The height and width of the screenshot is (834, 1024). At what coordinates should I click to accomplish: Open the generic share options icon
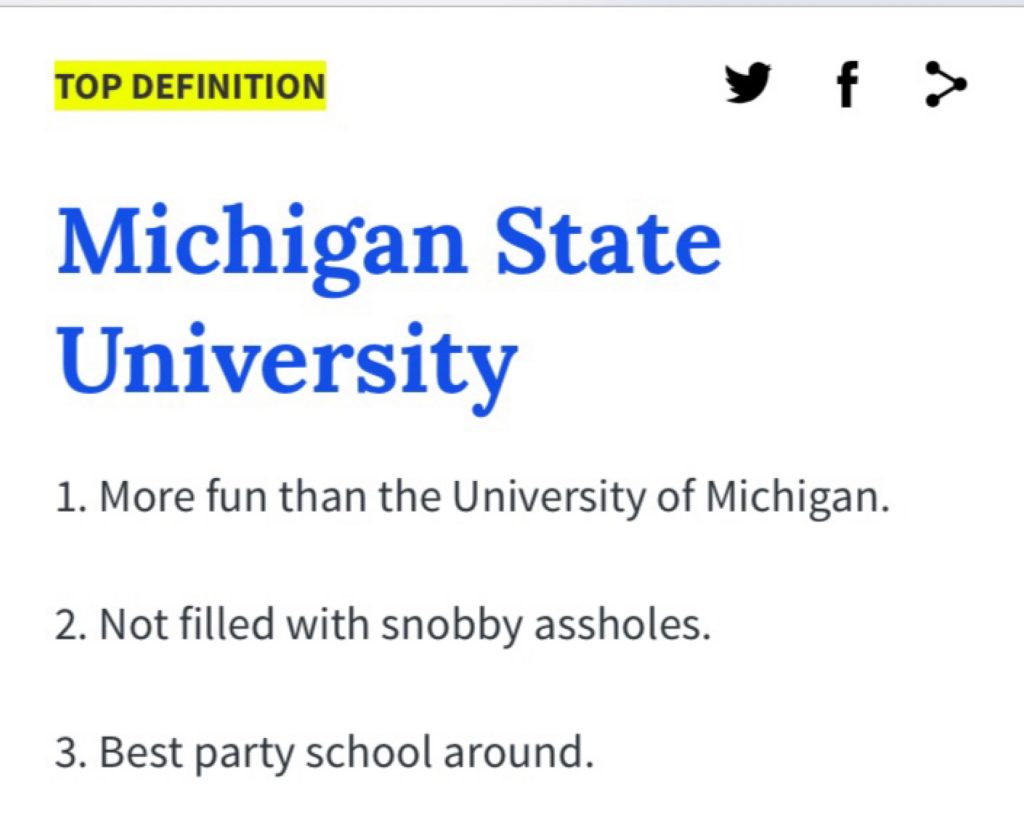pos(946,84)
